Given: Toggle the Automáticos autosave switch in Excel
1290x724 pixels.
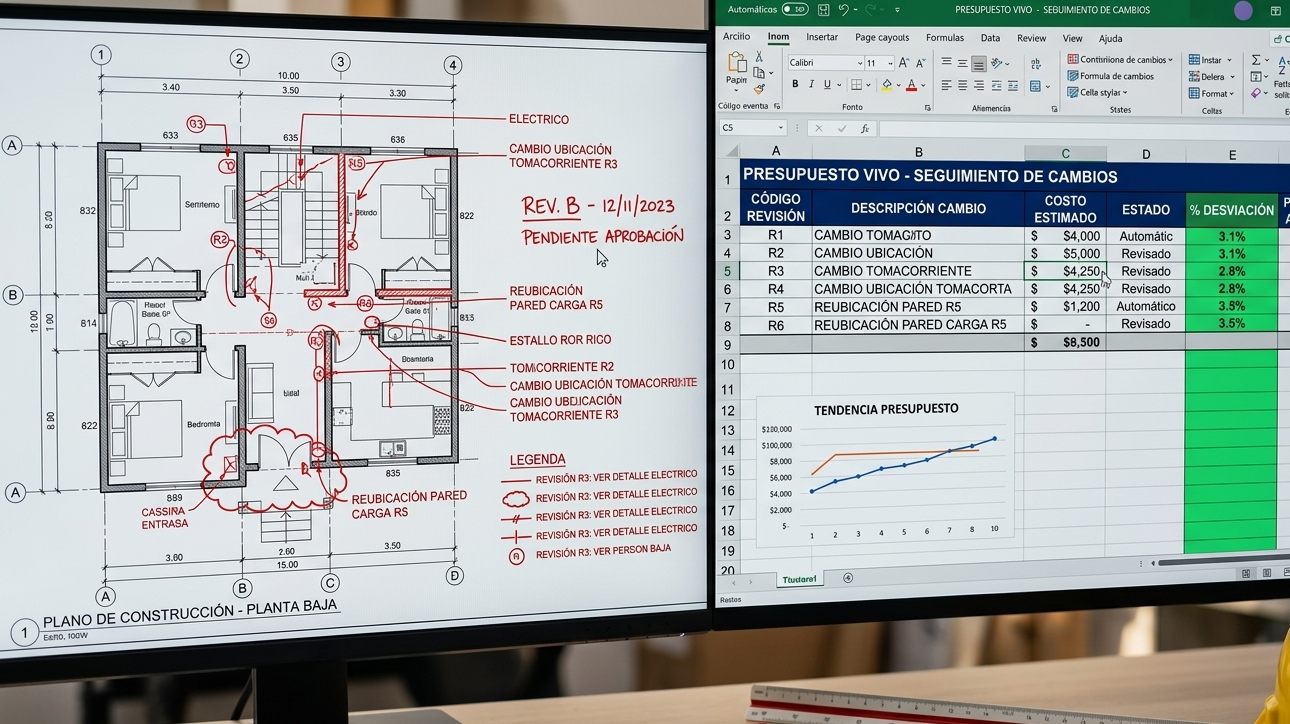Looking at the screenshot, I should 795,10.
